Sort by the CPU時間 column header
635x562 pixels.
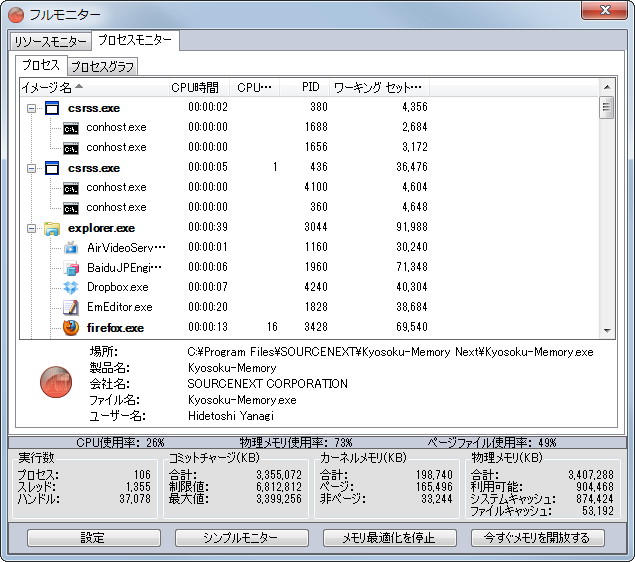pyautogui.click(x=199, y=87)
